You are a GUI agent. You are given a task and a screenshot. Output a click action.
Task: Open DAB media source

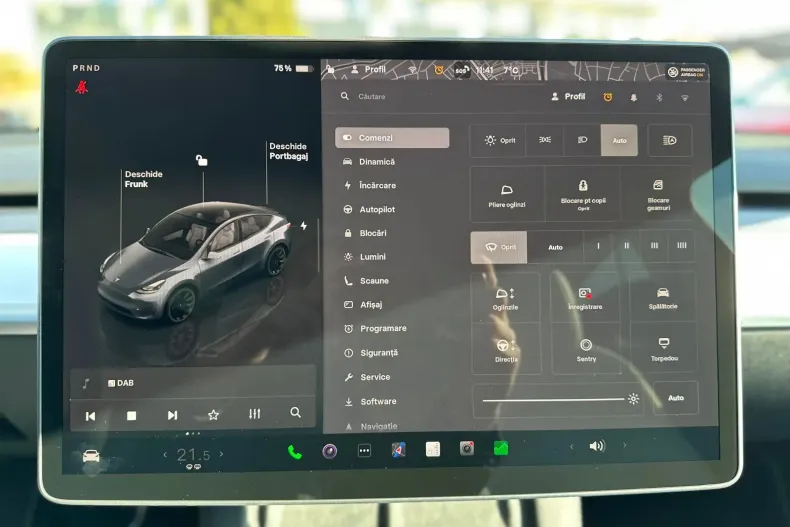point(121,383)
